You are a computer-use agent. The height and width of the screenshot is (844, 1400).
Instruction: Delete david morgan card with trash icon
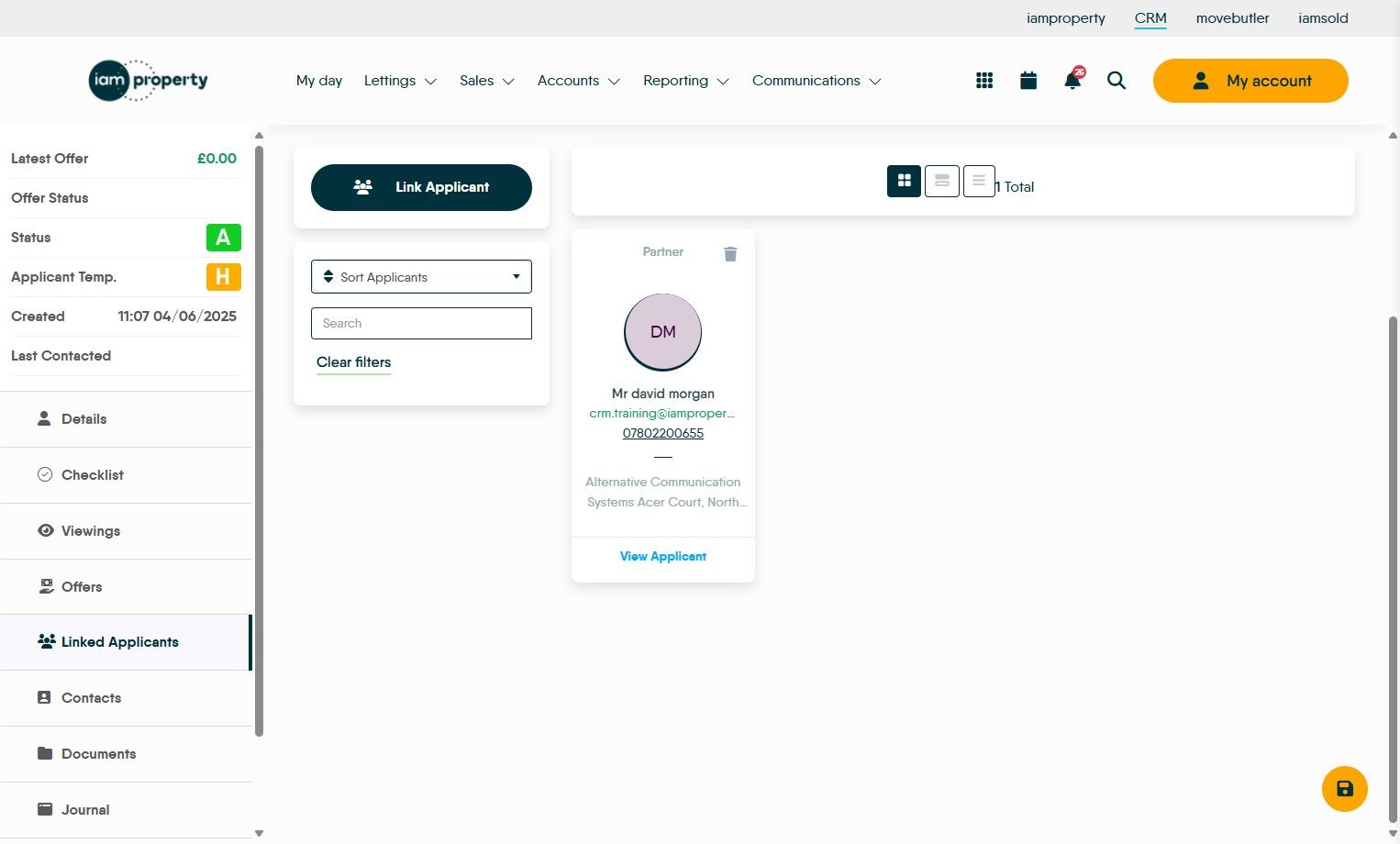point(730,254)
